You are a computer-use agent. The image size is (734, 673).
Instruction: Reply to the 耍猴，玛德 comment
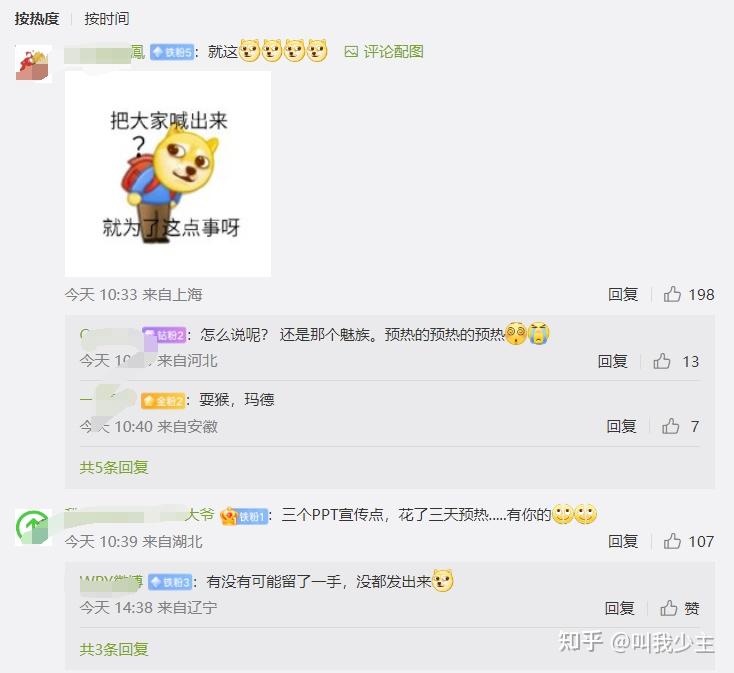point(621,426)
